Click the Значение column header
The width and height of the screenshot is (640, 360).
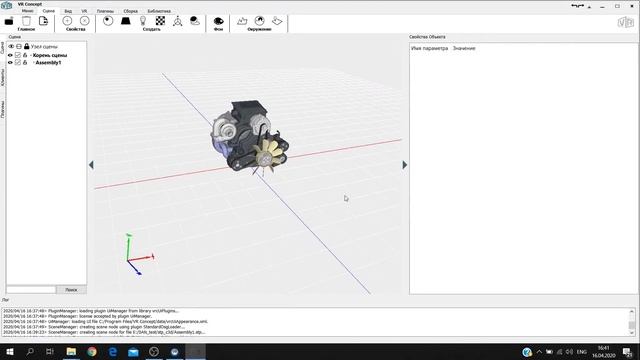(x=464, y=48)
